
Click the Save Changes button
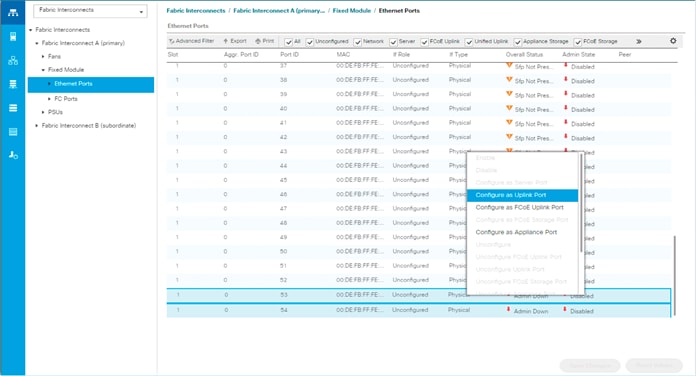click(x=589, y=365)
